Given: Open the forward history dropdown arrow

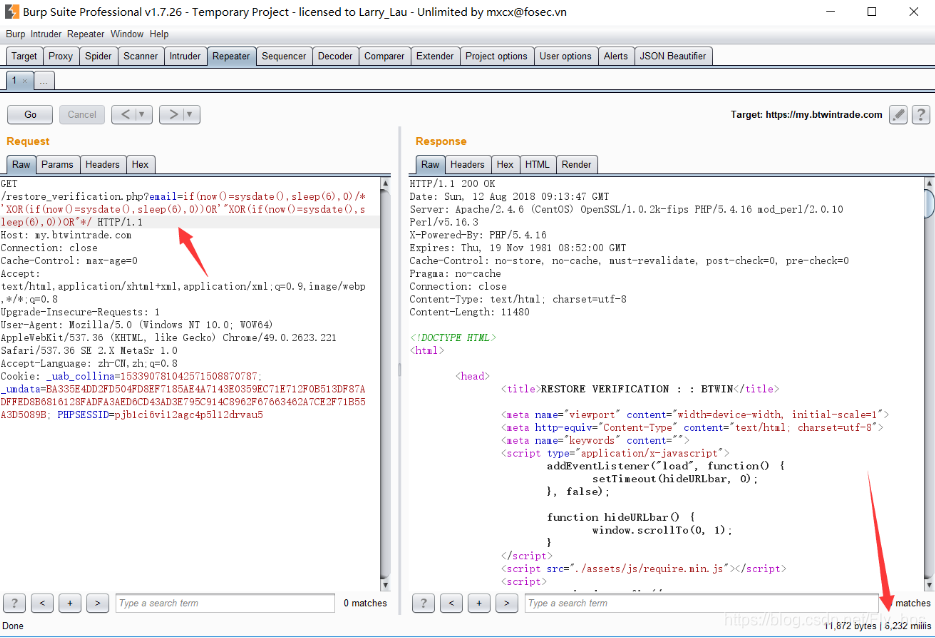Looking at the screenshot, I should coord(190,114).
